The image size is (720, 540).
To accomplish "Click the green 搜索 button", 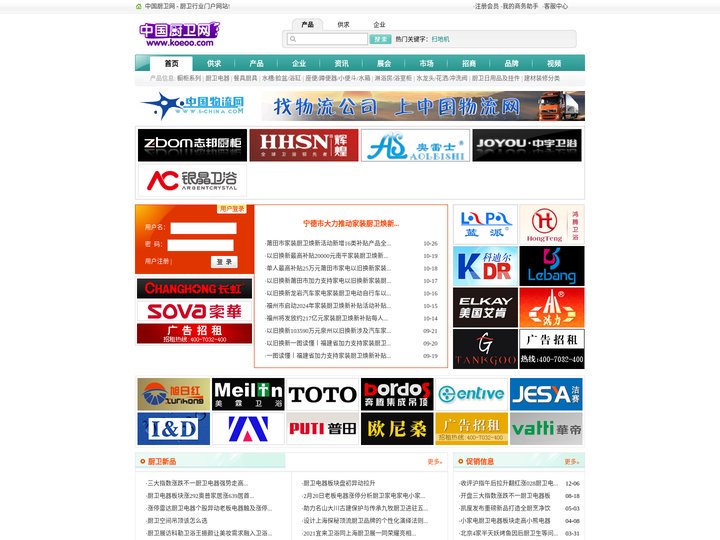I will [x=380, y=39].
